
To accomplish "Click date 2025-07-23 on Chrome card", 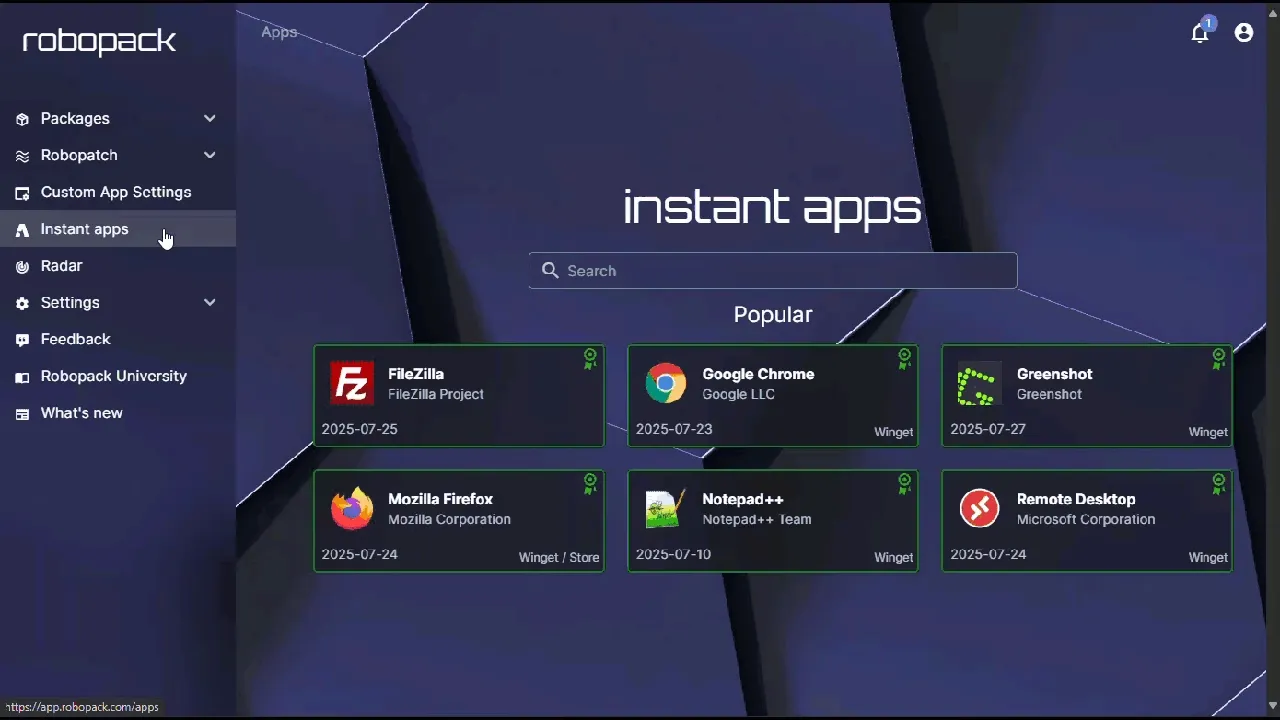I will [x=674, y=429].
